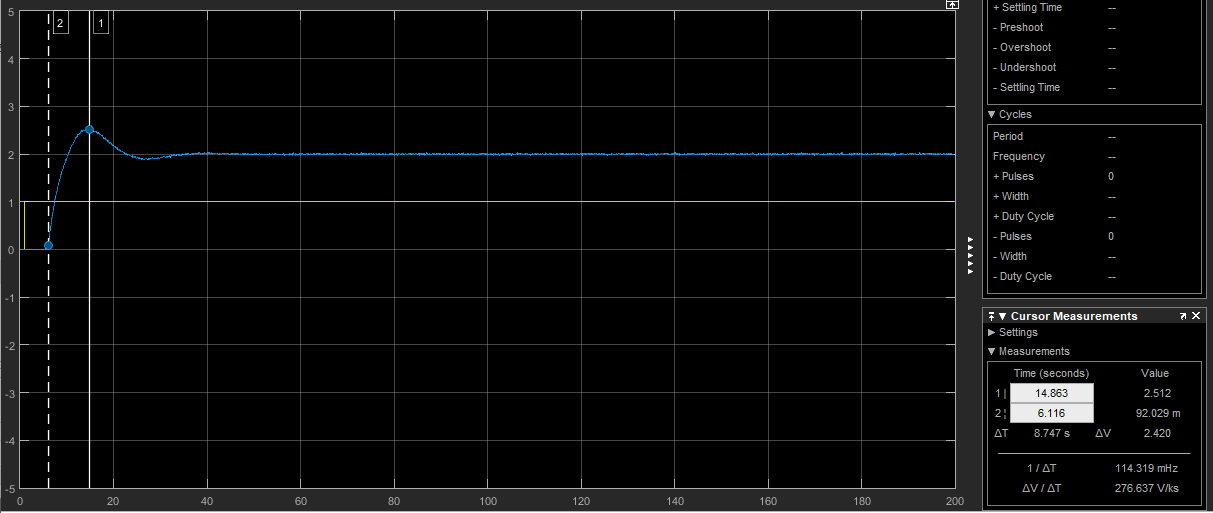This screenshot has height=513, width=1213.
Task: Click the - Width row
Action: coord(1095,256)
